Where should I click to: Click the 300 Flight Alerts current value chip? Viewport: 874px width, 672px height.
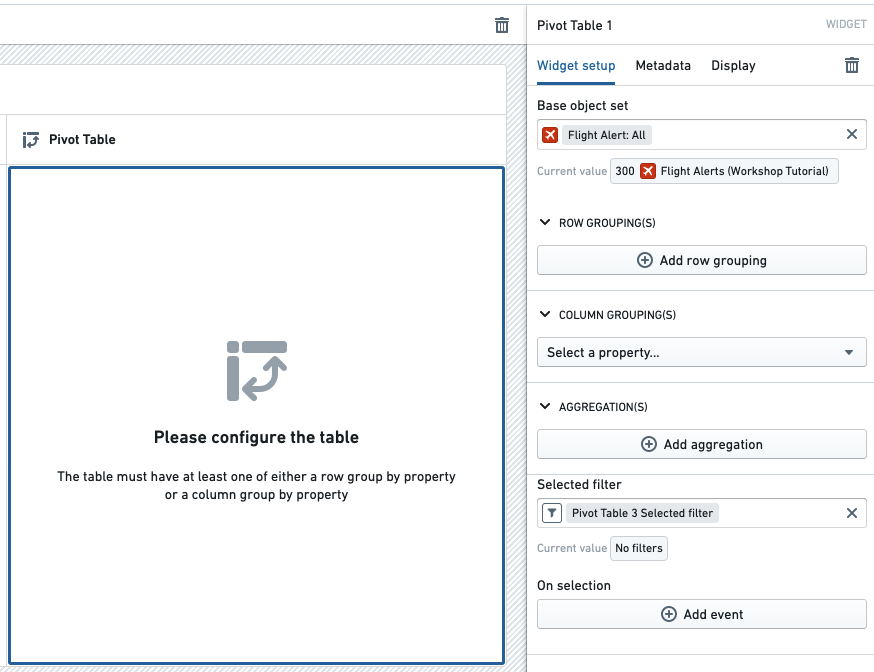[x=724, y=171]
